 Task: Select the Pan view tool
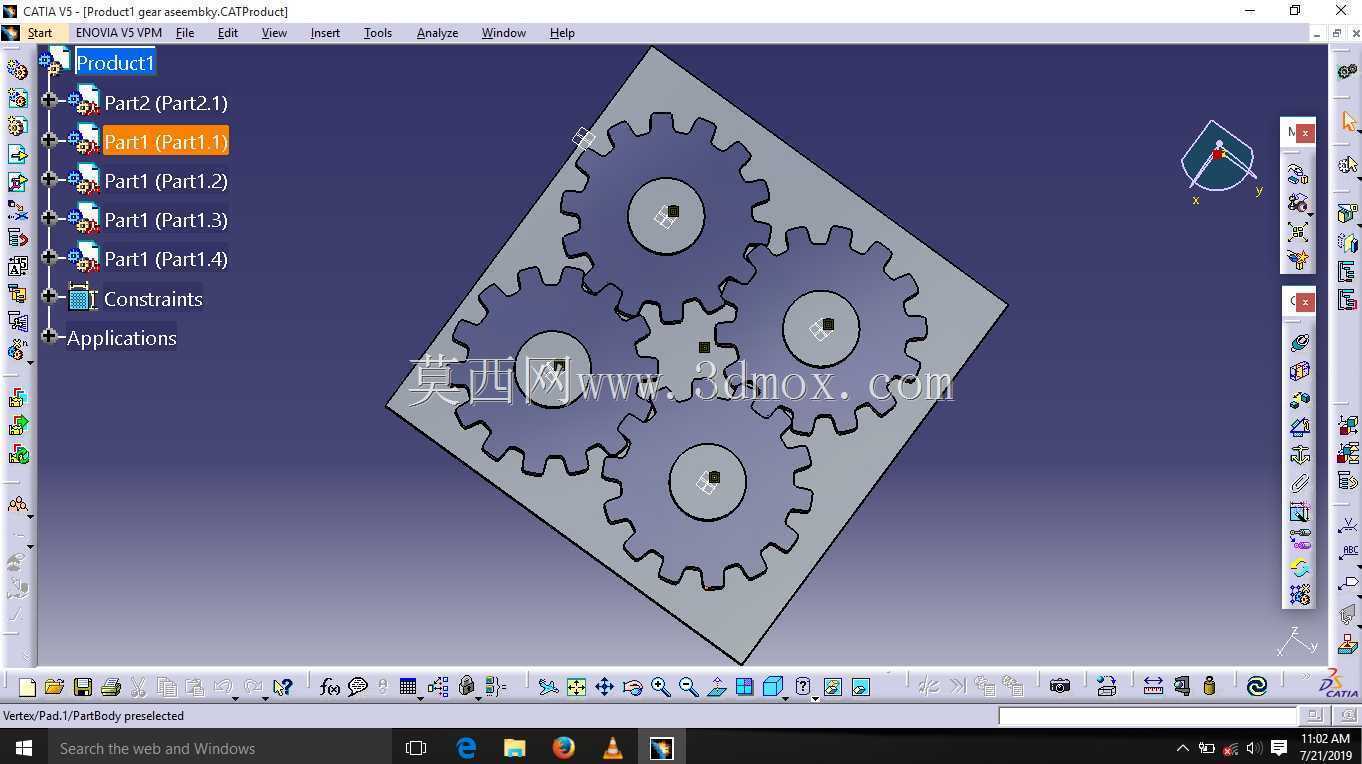click(604, 687)
